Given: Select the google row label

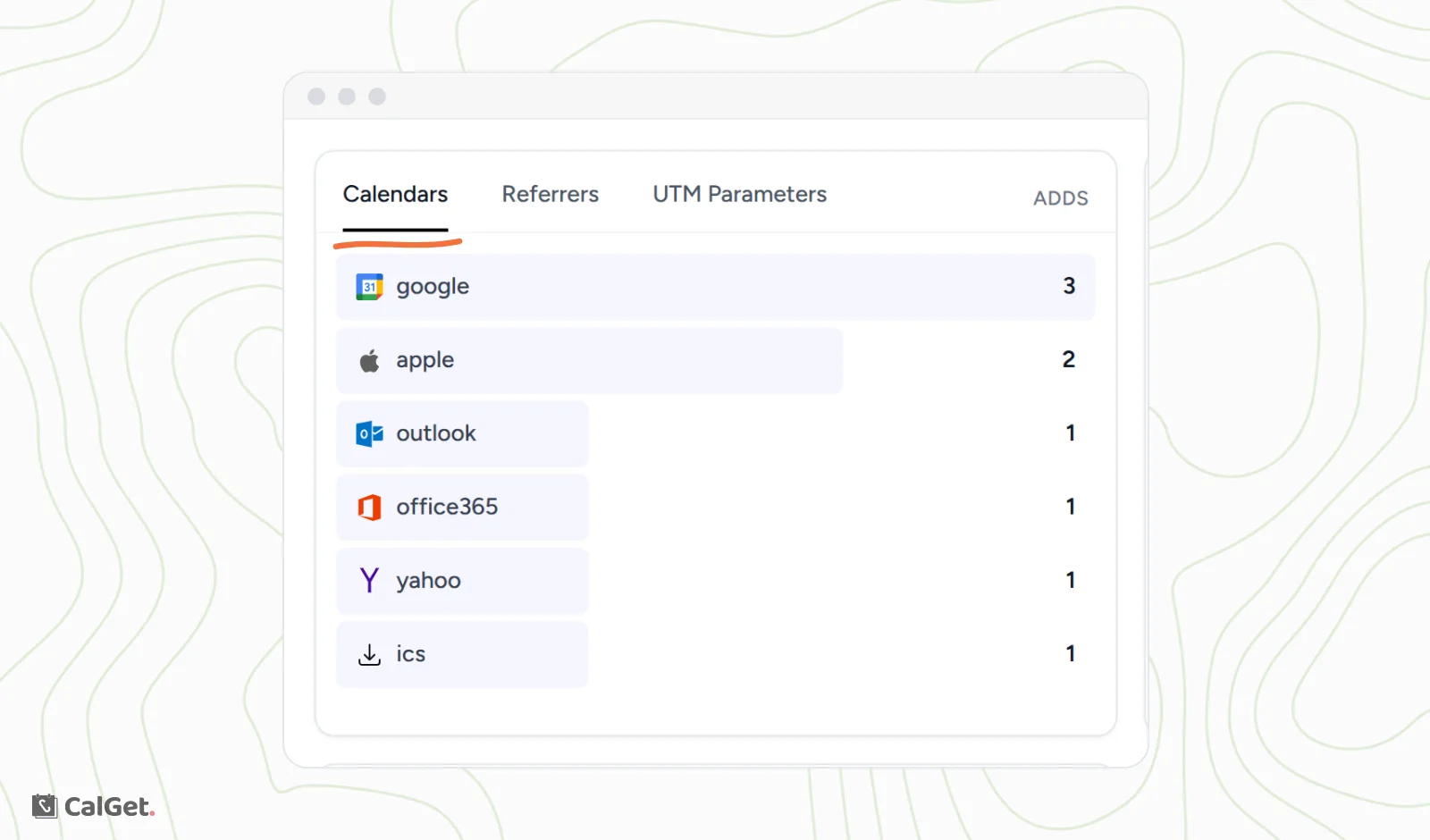Looking at the screenshot, I should [x=433, y=288].
